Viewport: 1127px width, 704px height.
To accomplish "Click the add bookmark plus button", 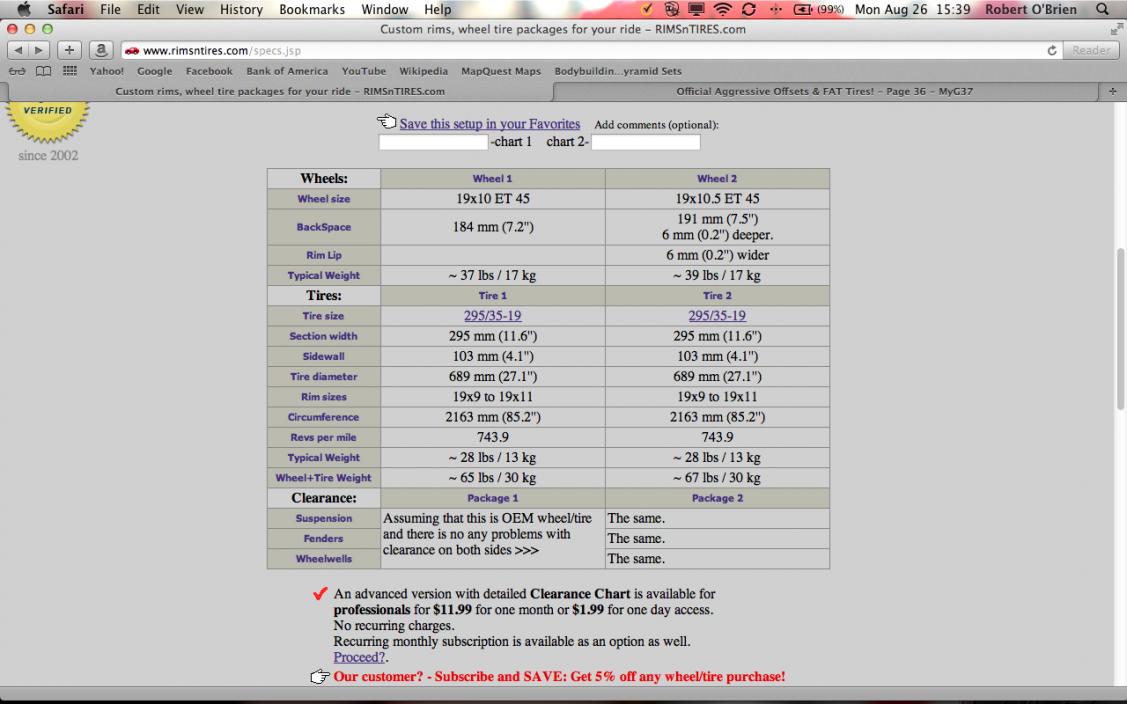I will (x=70, y=50).
